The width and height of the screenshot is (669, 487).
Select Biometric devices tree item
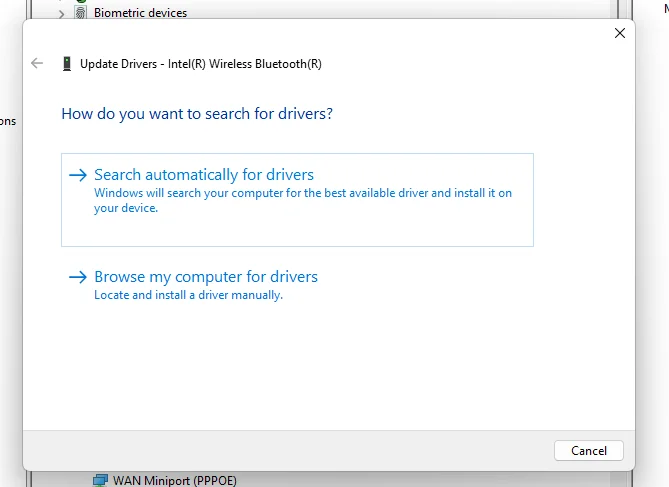pos(140,13)
